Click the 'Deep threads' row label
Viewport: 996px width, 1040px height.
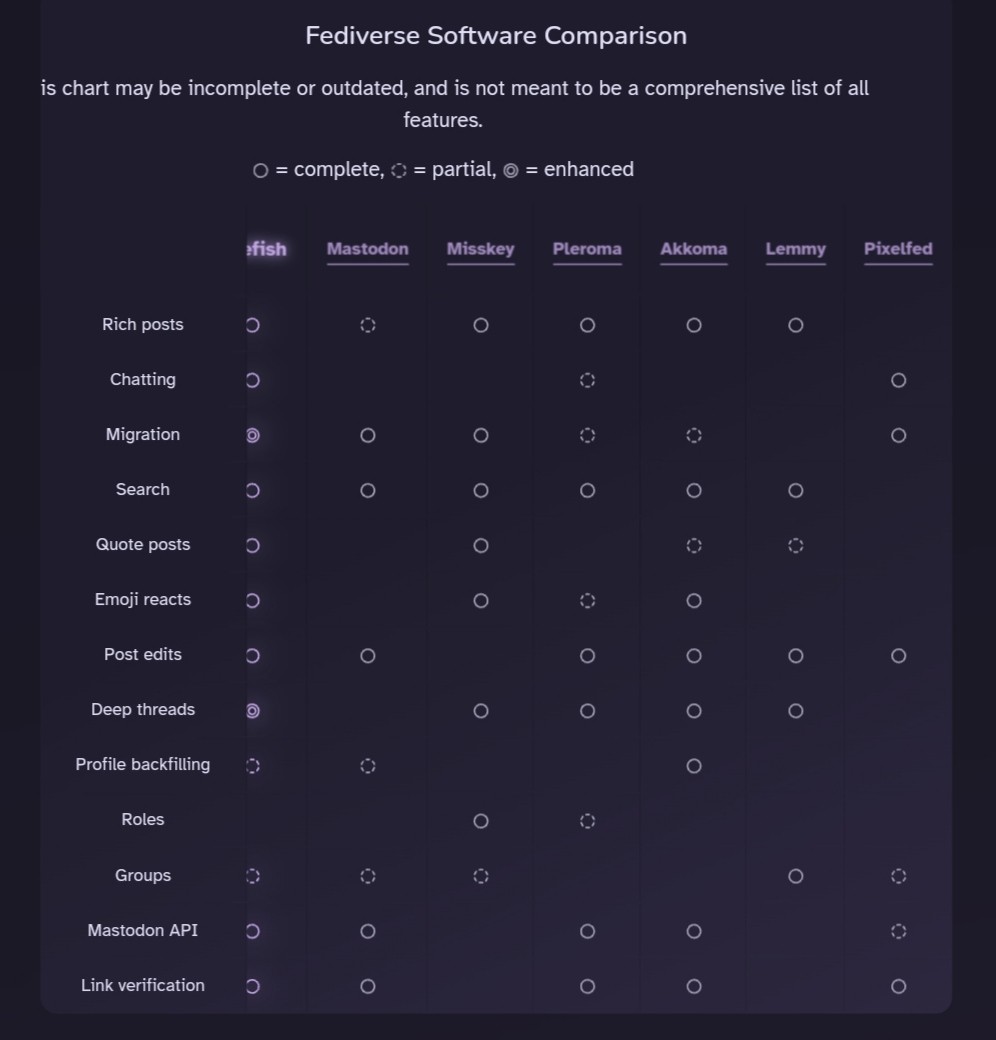coord(143,710)
